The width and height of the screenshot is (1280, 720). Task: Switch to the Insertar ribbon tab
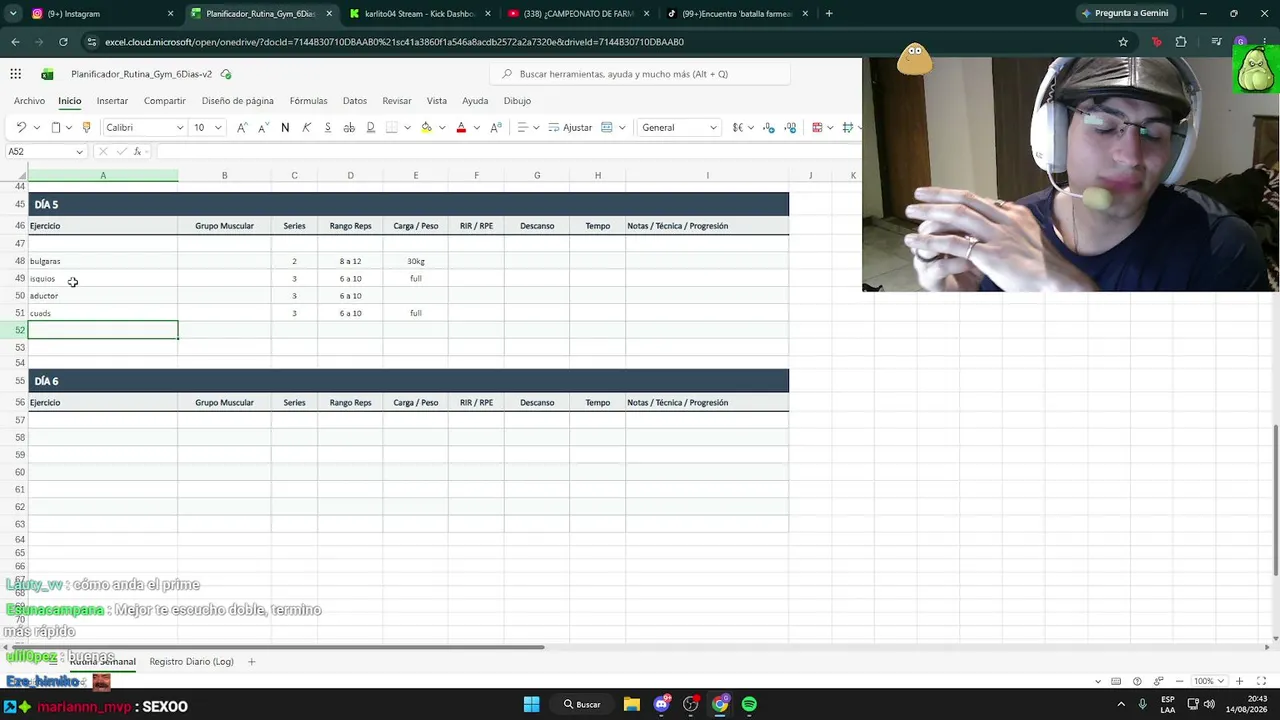pos(112,101)
